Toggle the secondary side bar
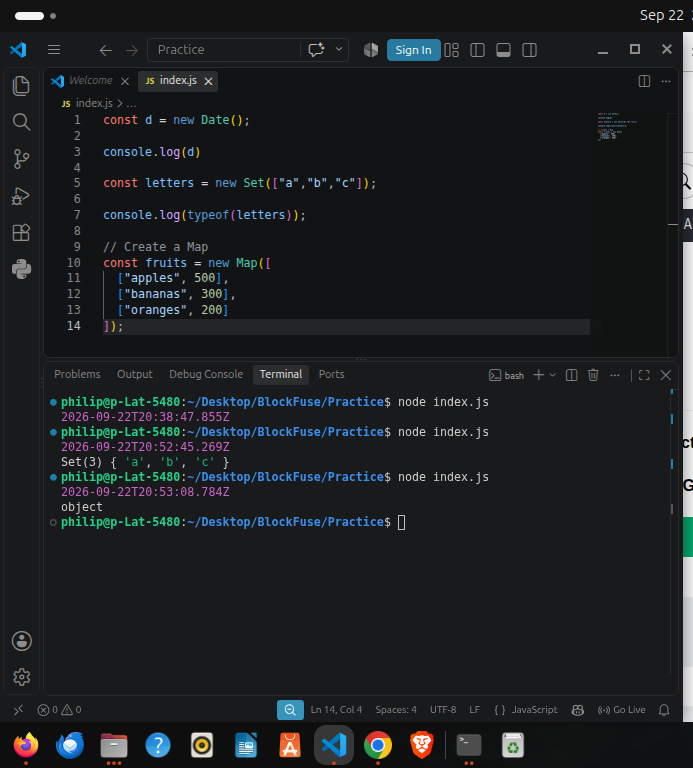Screen dimensions: 693x768 (529, 50)
